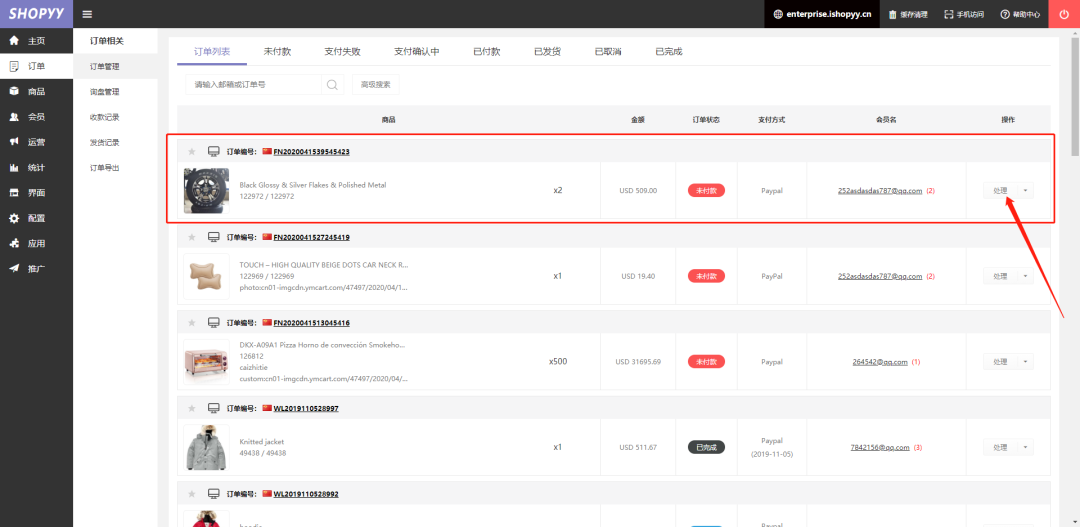The height and width of the screenshot is (527, 1080).
Task: Open order link WL2019110528997
Action: pyautogui.click(x=306, y=409)
